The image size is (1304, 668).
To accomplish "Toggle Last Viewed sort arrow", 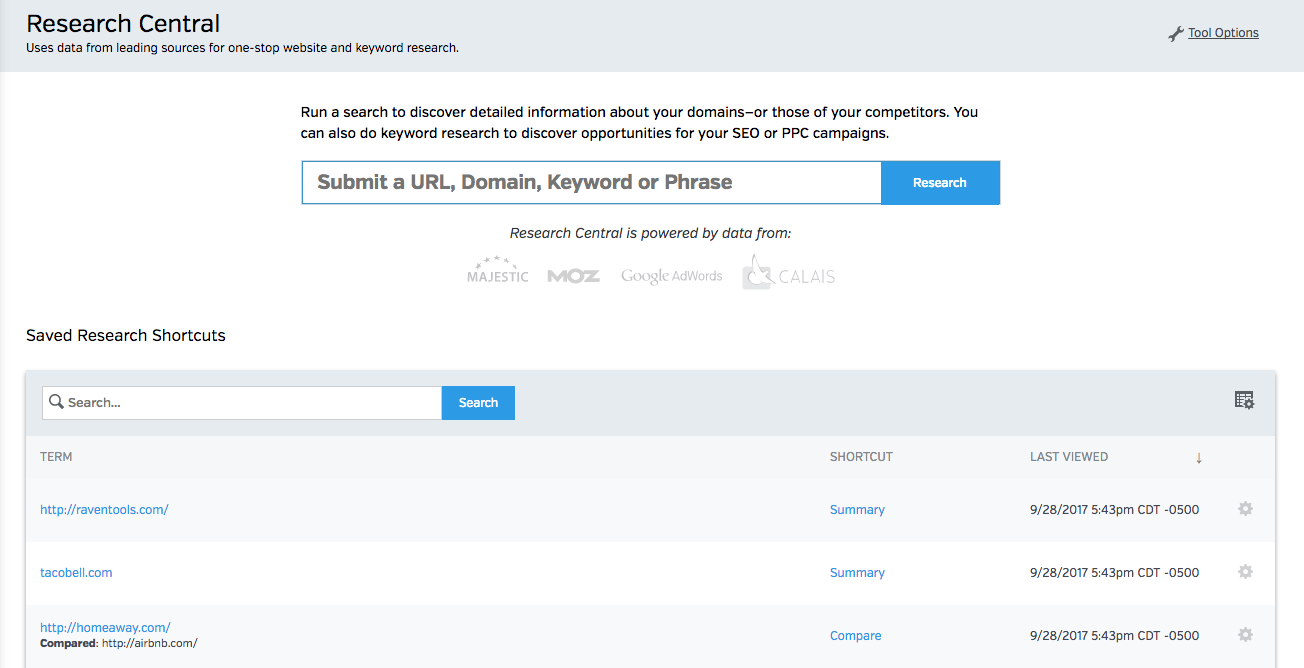I will (x=1199, y=458).
